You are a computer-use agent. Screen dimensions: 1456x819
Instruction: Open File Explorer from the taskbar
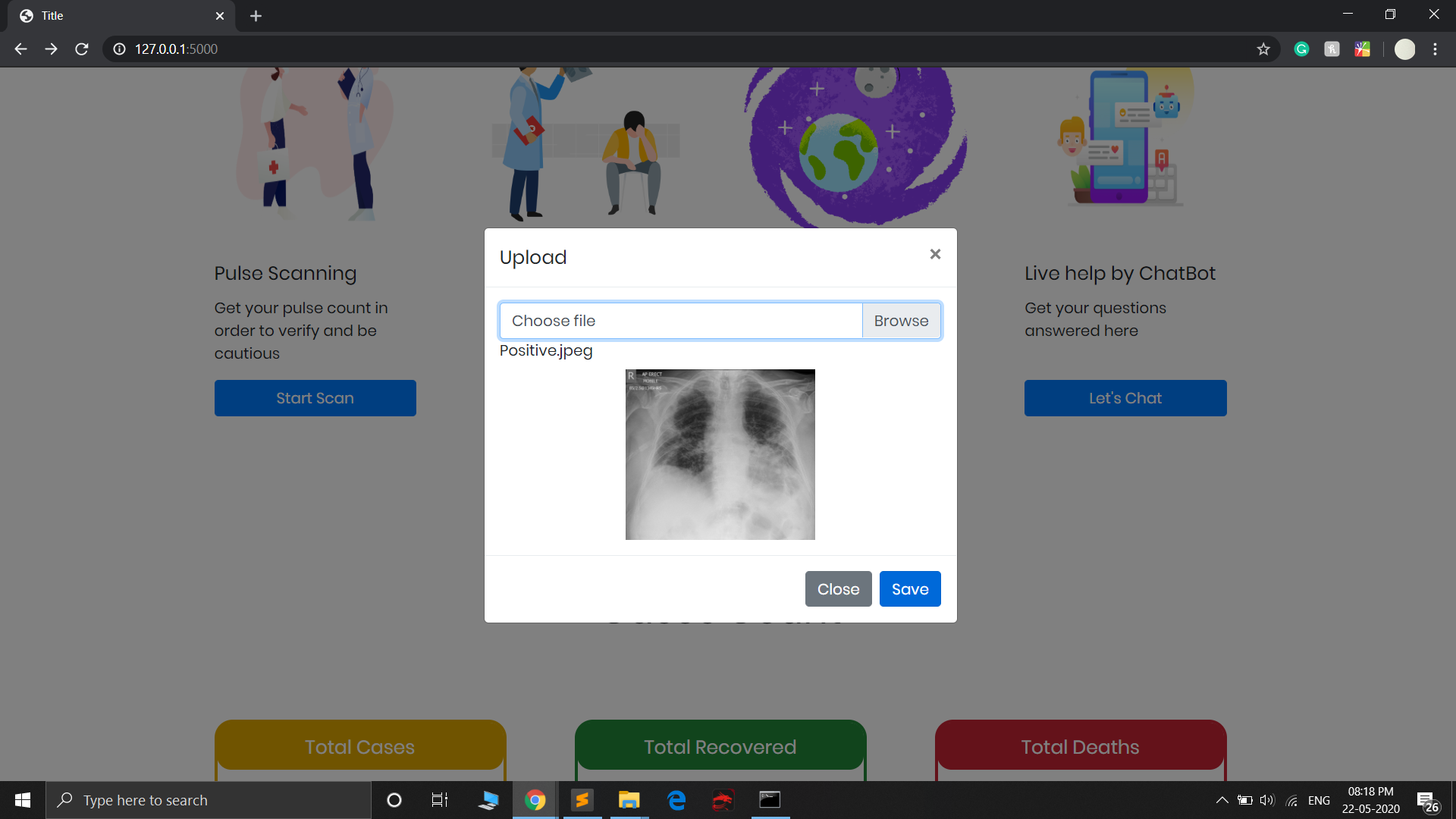(x=629, y=800)
